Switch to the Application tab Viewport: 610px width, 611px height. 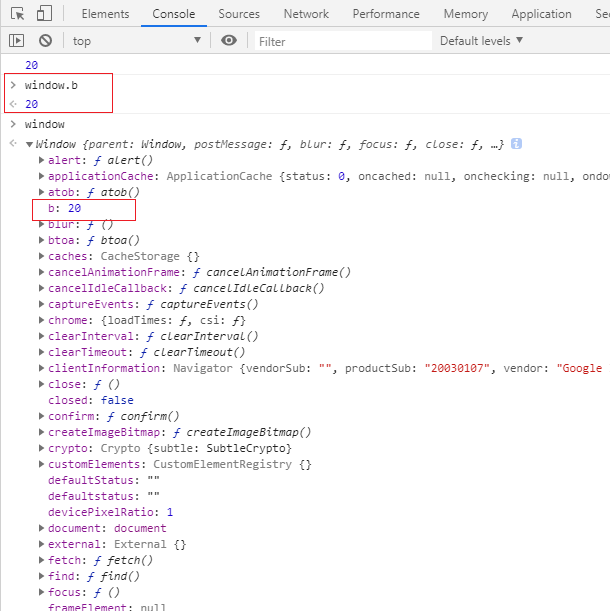541,14
